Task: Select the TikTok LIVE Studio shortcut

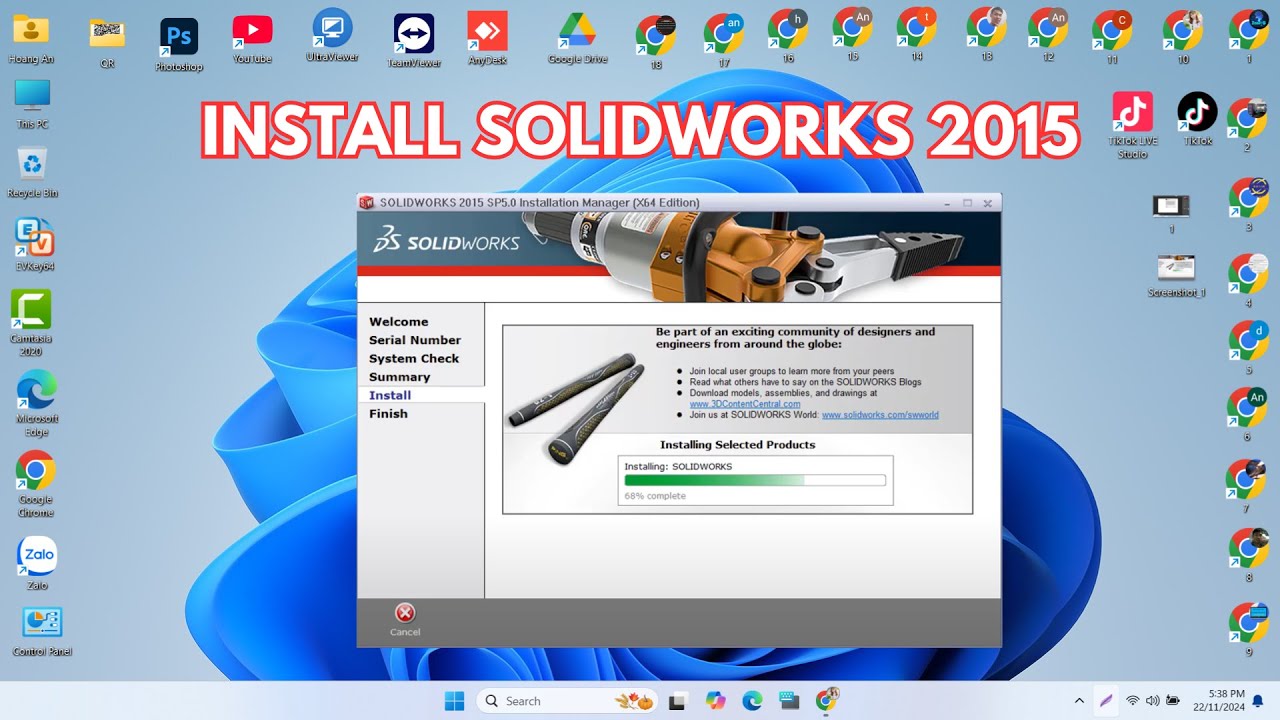Action: coord(1132,126)
